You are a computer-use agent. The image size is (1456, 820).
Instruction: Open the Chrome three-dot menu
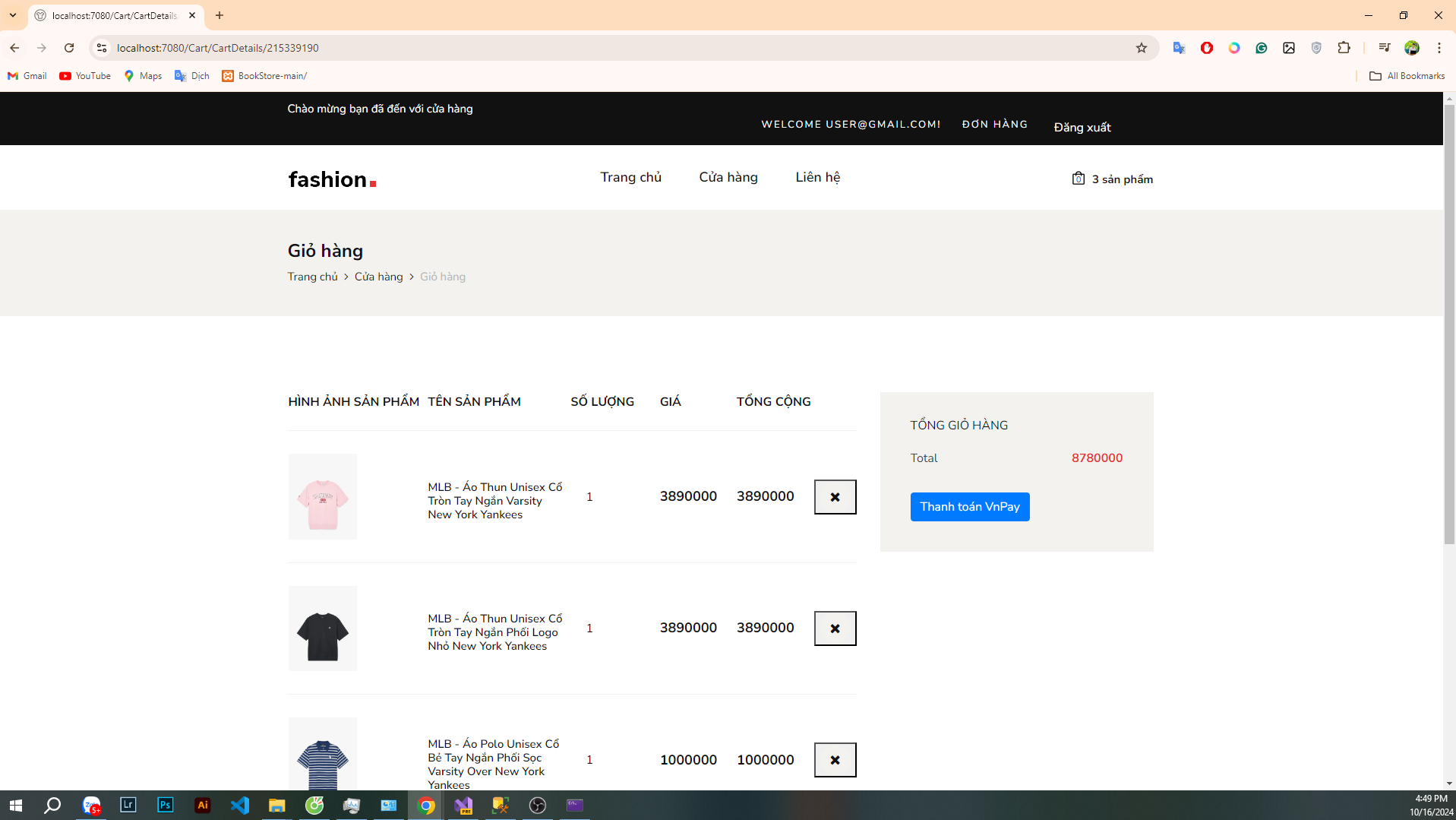click(x=1439, y=48)
